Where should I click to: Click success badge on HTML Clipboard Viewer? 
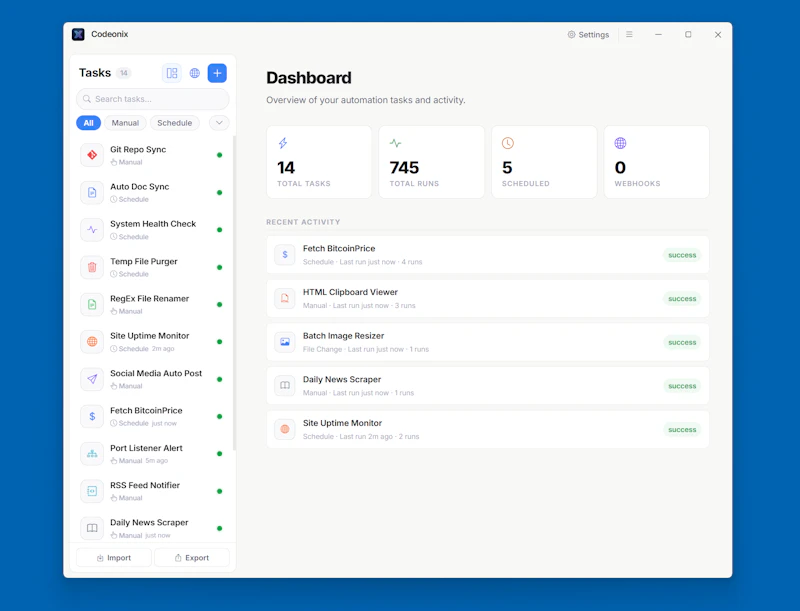point(682,299)
